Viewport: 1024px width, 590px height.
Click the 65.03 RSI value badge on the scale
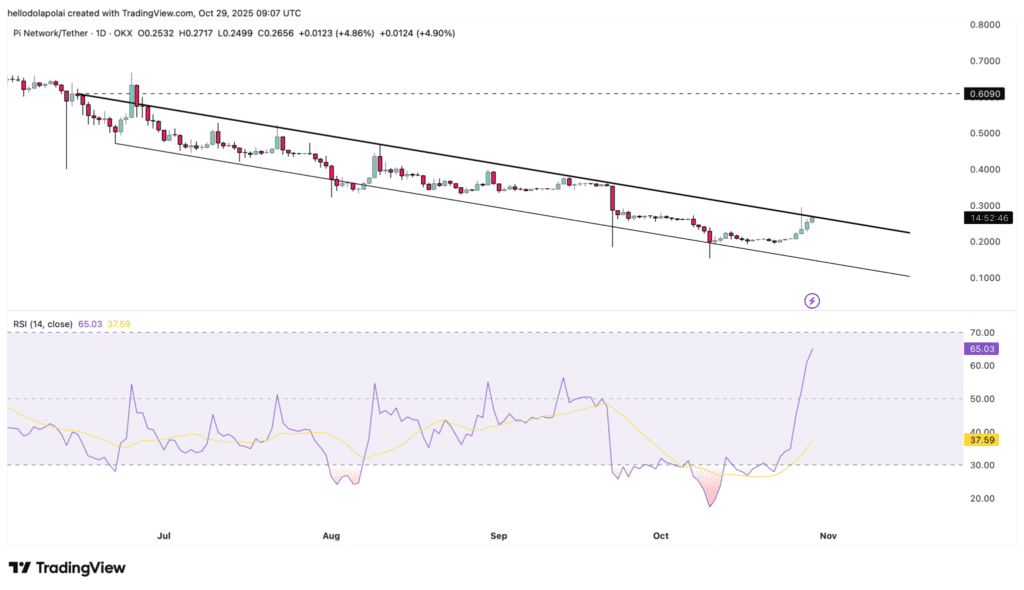tap(984, 348)
